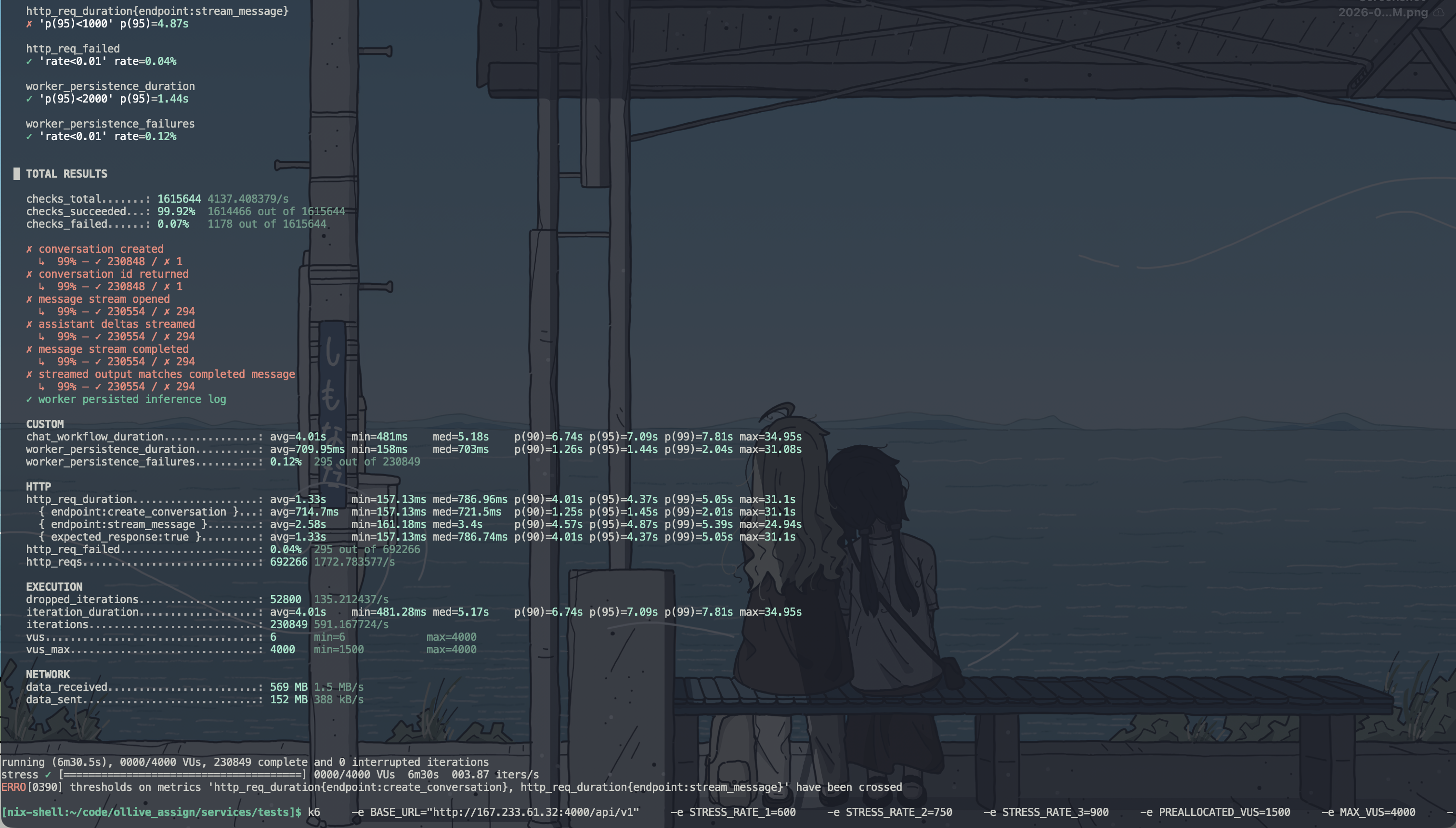1456x828 pixels.
Task: Click the CUSTOM section heading
Action: (x=45, y=424)
